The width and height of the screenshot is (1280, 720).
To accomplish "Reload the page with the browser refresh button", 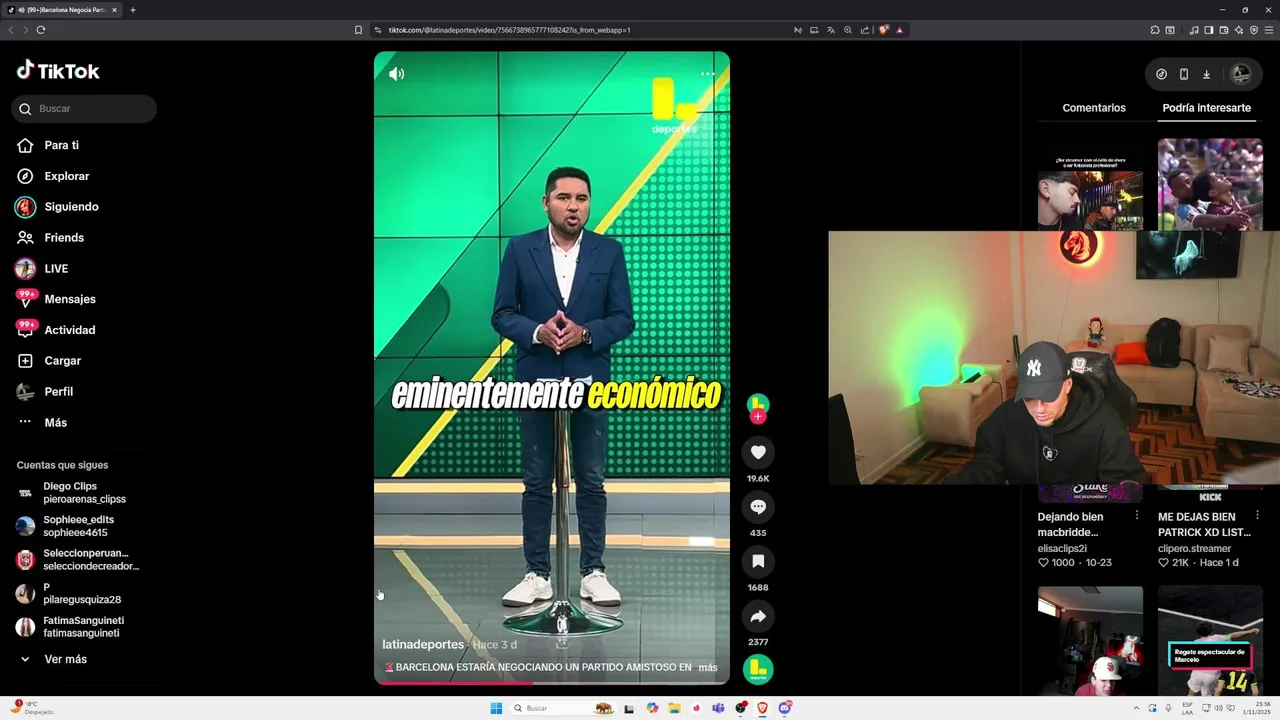I will 41,30.
